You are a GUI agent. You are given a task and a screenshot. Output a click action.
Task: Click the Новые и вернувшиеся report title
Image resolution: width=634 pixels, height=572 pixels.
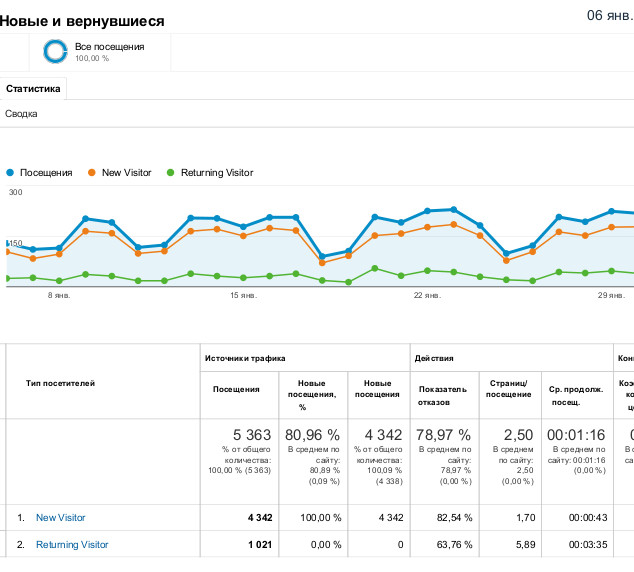click(83, 21)
